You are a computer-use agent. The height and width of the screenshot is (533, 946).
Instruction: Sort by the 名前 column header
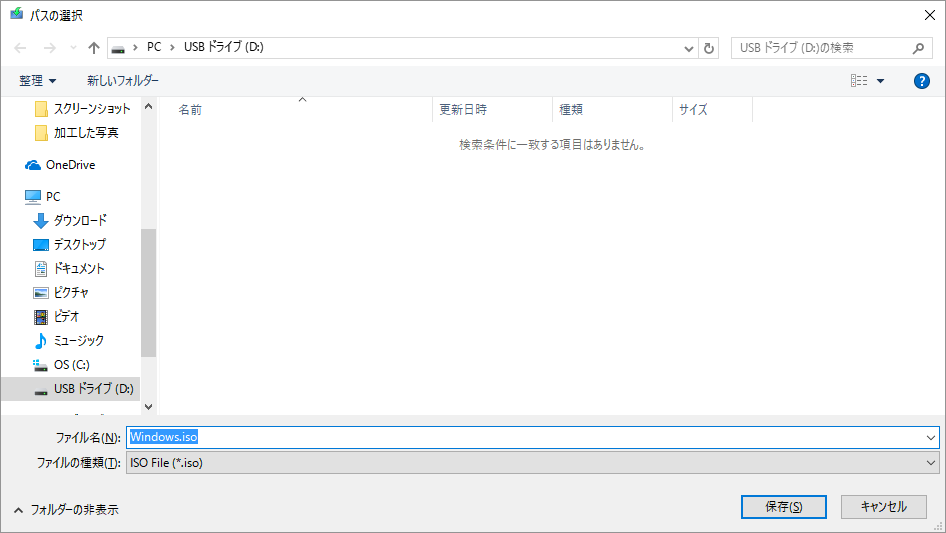[x=294, y=110]
